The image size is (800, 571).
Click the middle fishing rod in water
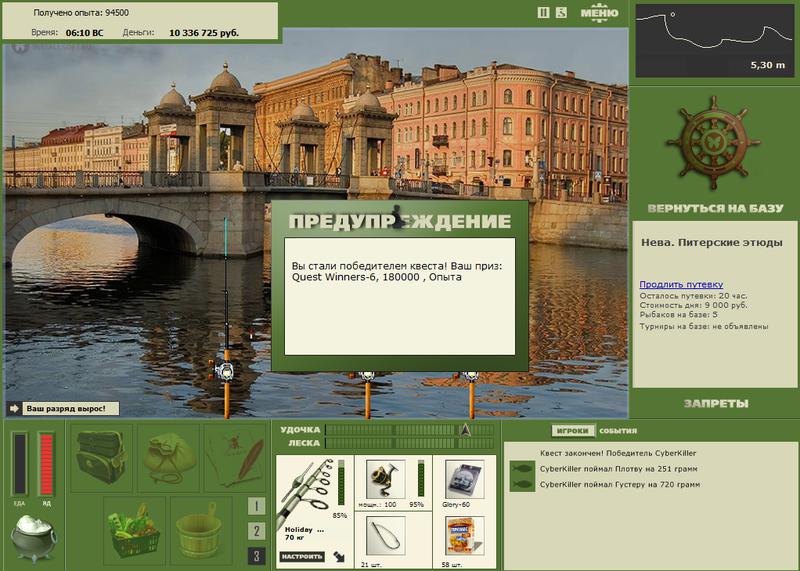[x=367, y=395]
